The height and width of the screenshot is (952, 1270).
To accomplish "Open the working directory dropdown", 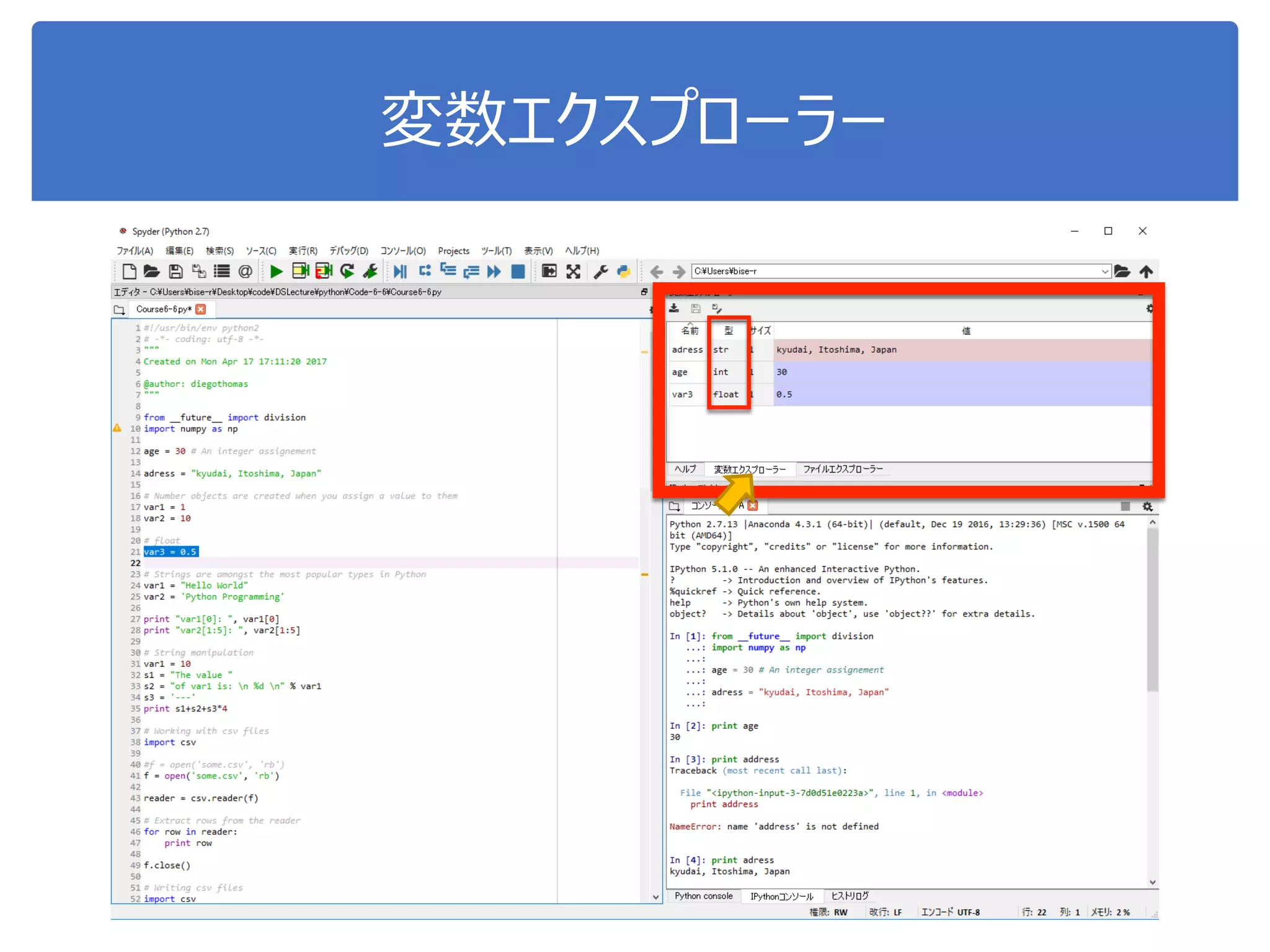I will coord(1105,271).
